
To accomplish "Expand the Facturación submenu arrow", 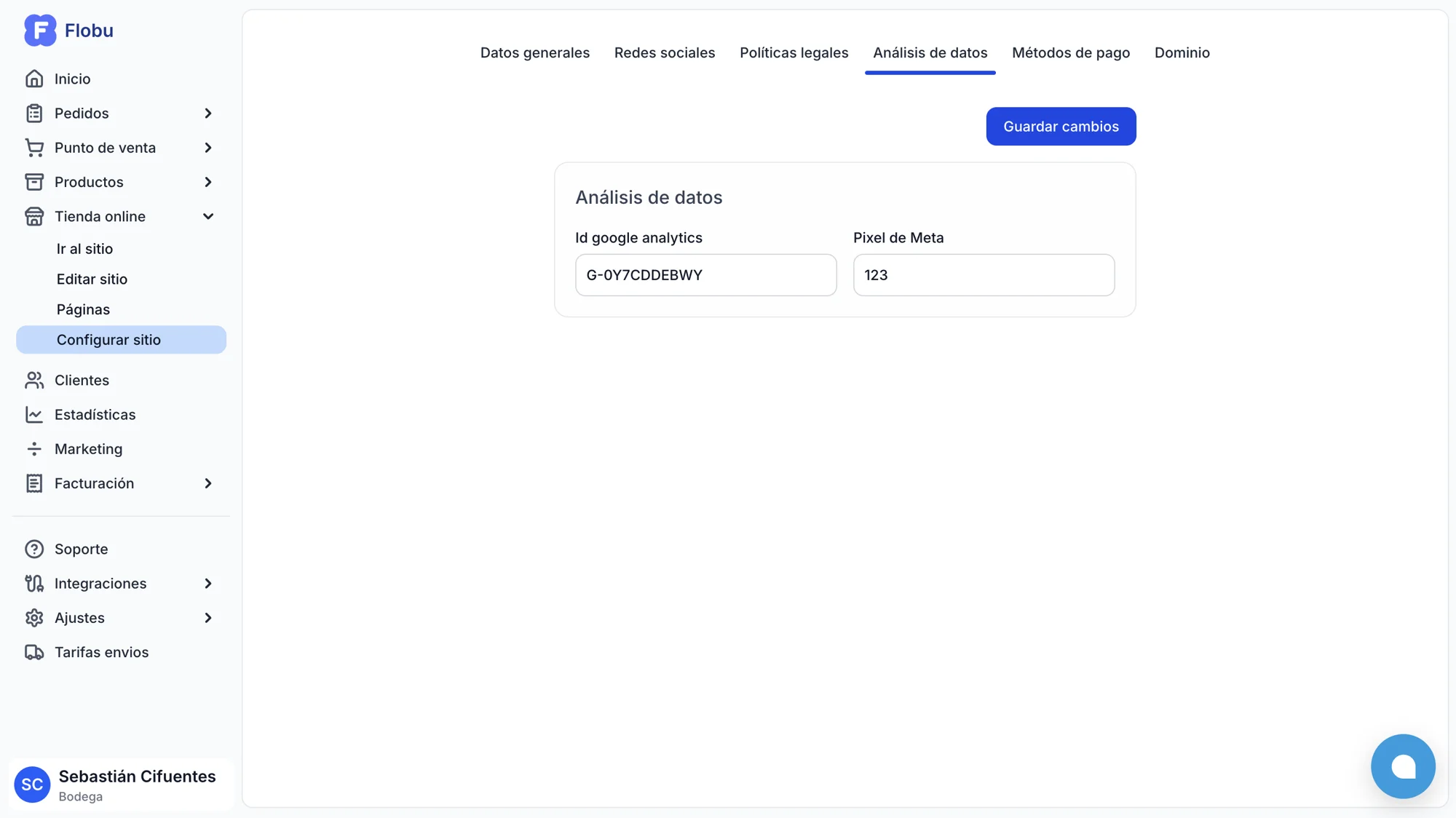I will tap(208, 483).
